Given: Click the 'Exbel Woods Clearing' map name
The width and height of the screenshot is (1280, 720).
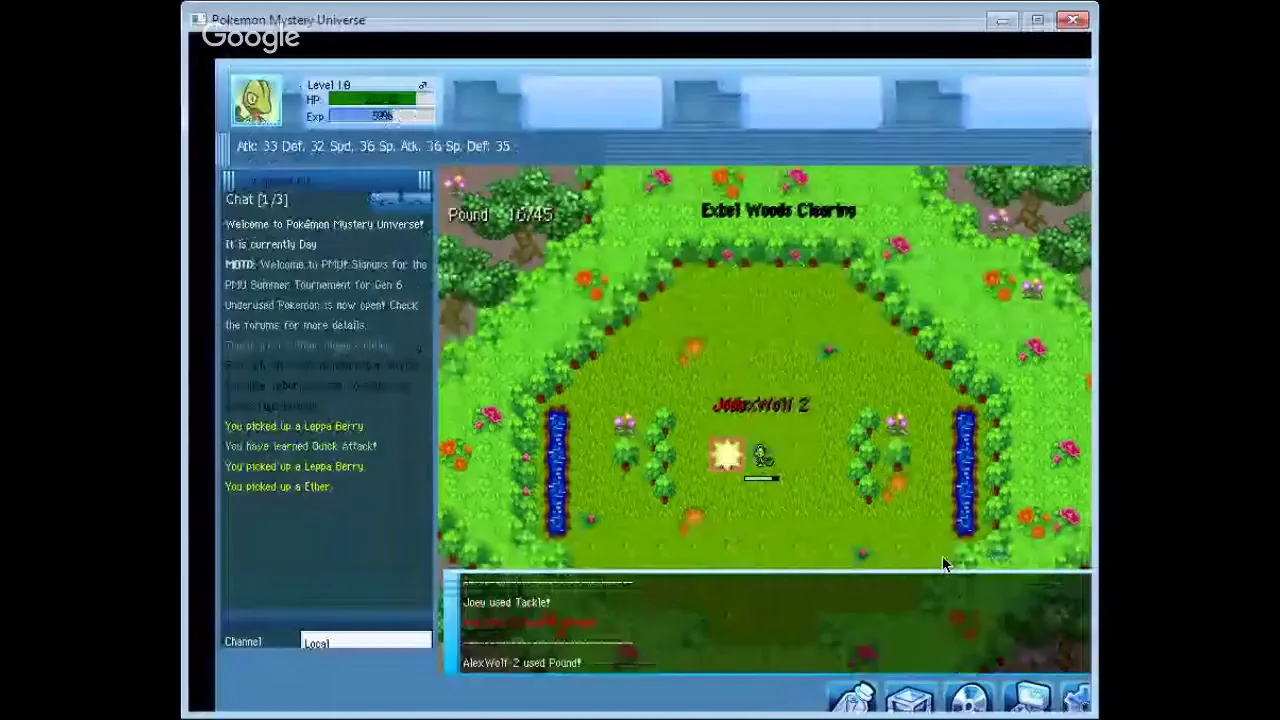Looking at the screenshot, I should click(778, 211).
